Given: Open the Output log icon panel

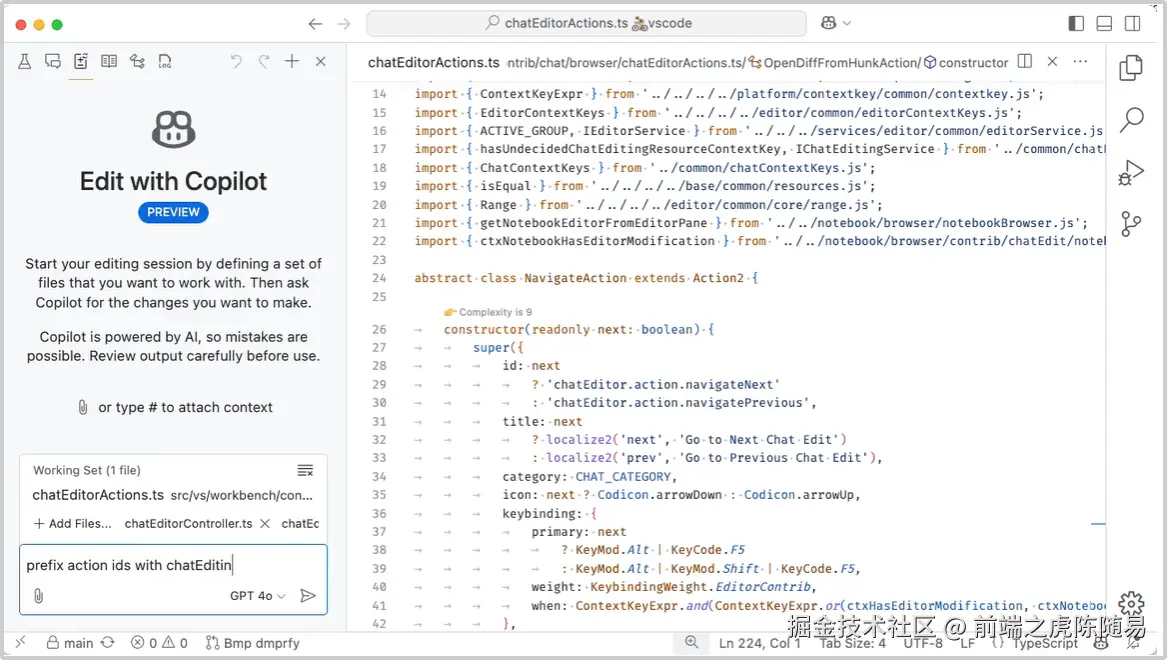Looking at the screenshot, I should (165, 62).
